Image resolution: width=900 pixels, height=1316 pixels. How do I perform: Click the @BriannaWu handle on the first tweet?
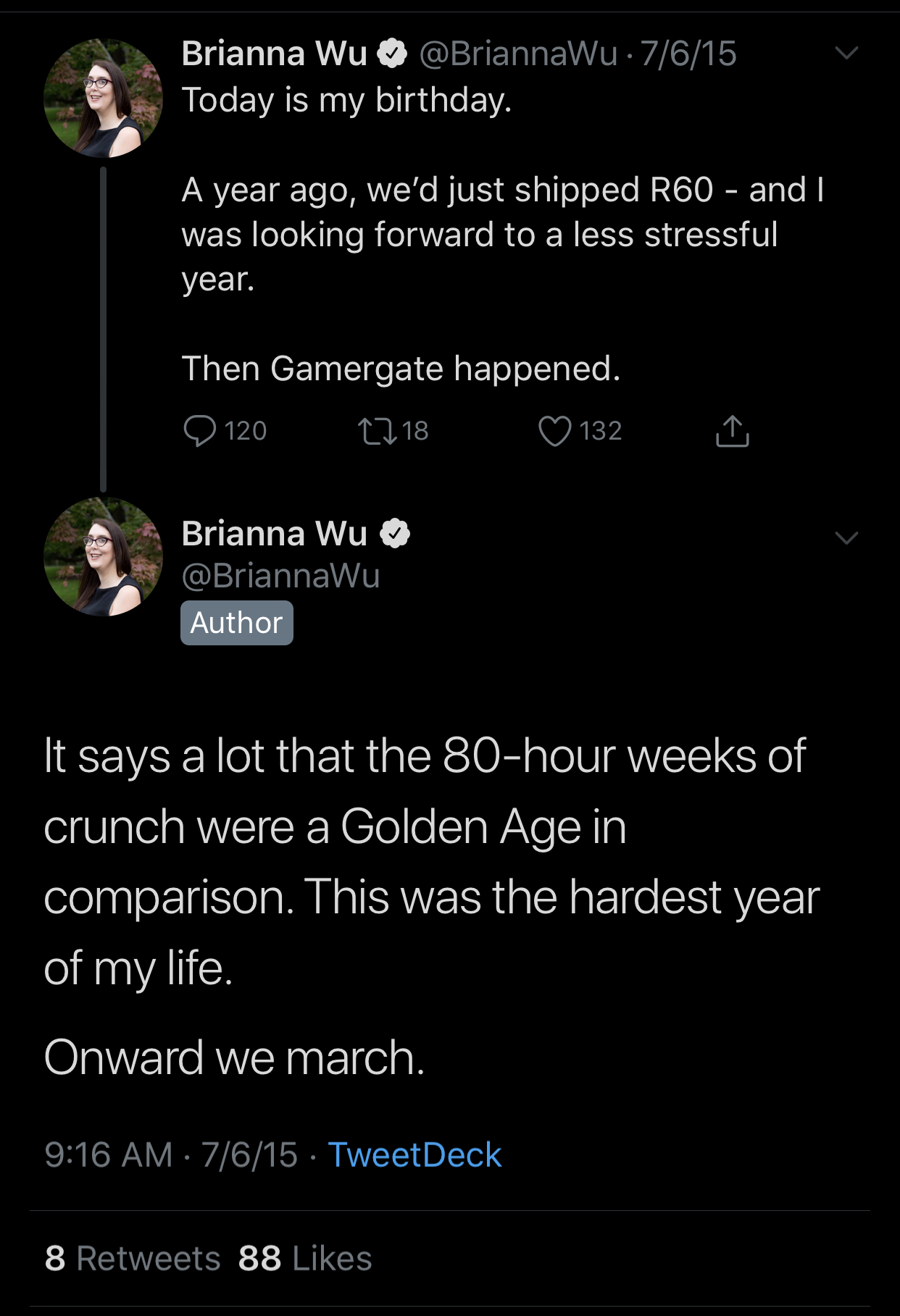pyautogui.click(x=518, y=54)
